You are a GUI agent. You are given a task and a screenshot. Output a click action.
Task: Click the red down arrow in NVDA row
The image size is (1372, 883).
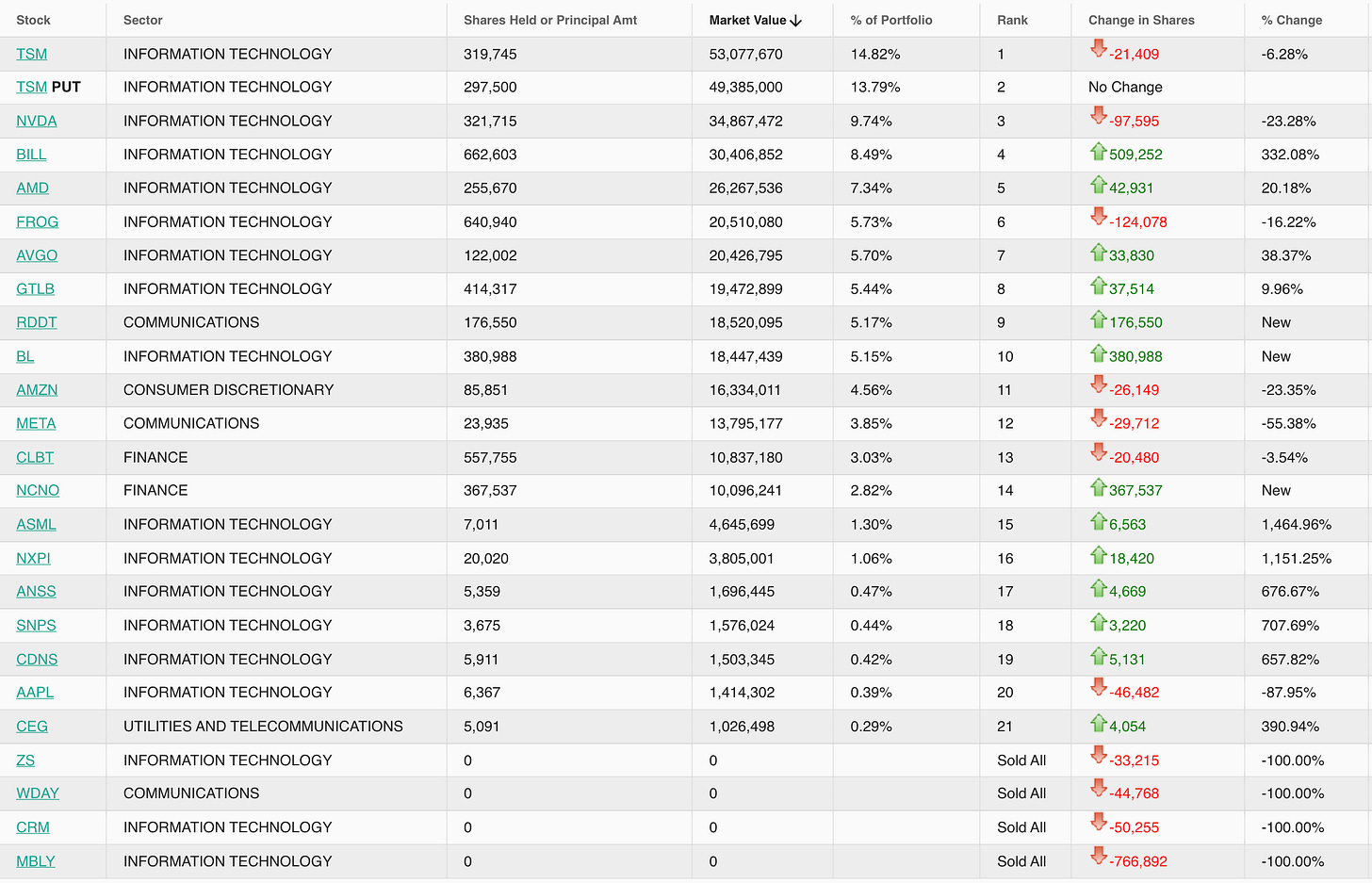(x=1098, y=115)
